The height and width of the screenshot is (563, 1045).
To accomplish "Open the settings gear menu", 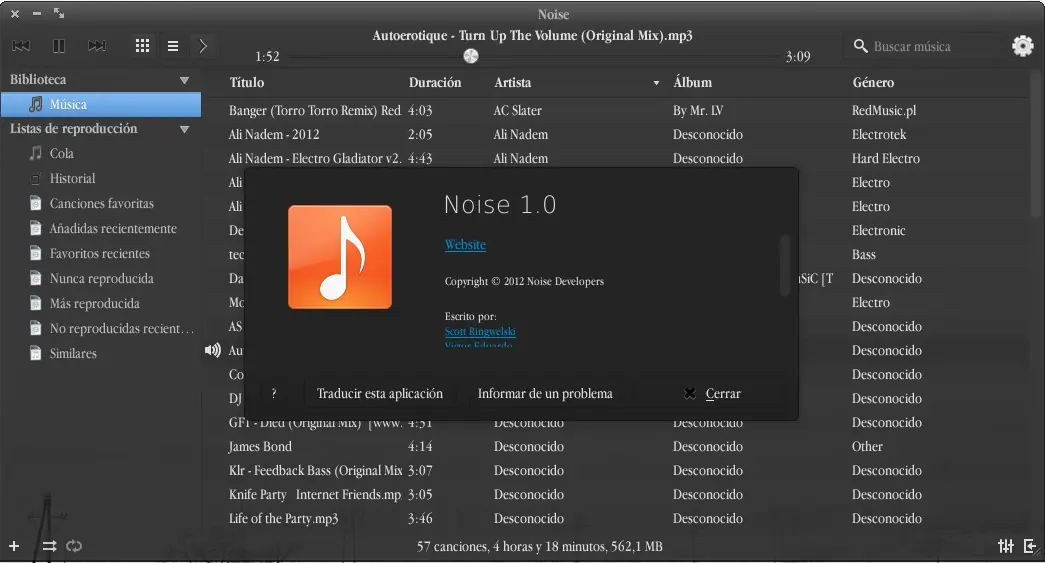I will click(1022, 46).
